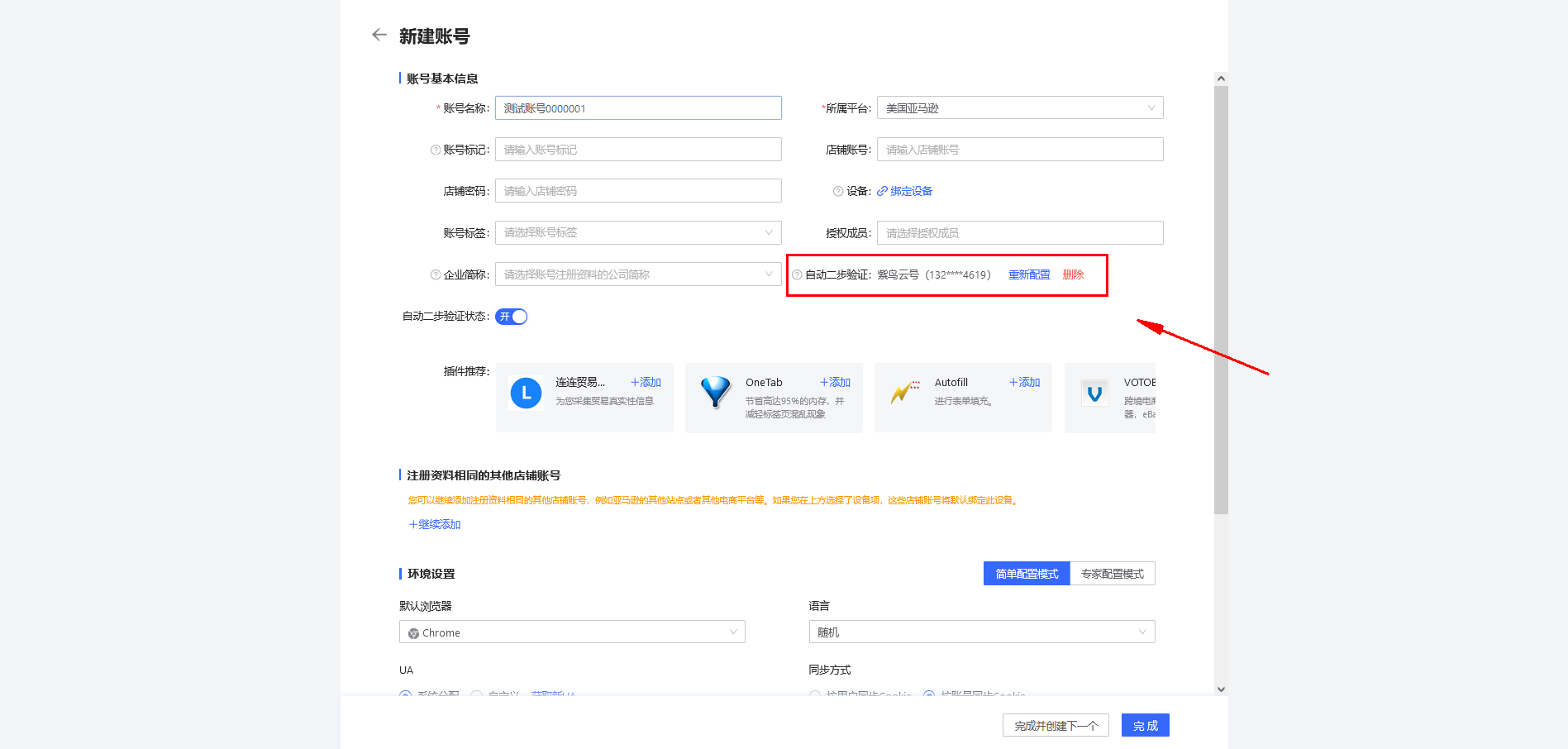Viewport: 1568px width, 749px height.
Task: Select the OneTab funnel icon
Action: pyautogui.click(x=716, y=393)
